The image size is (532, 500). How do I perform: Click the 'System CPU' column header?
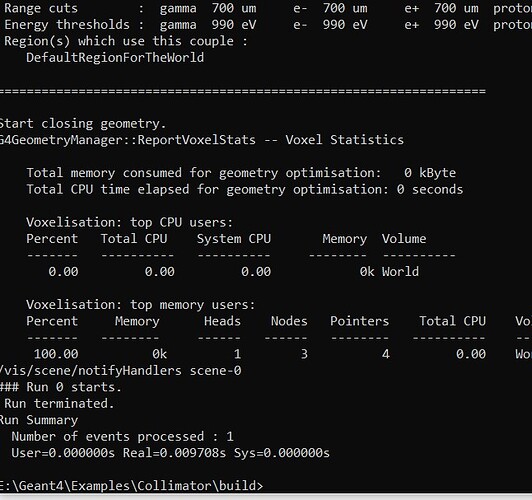click(234, 239)
